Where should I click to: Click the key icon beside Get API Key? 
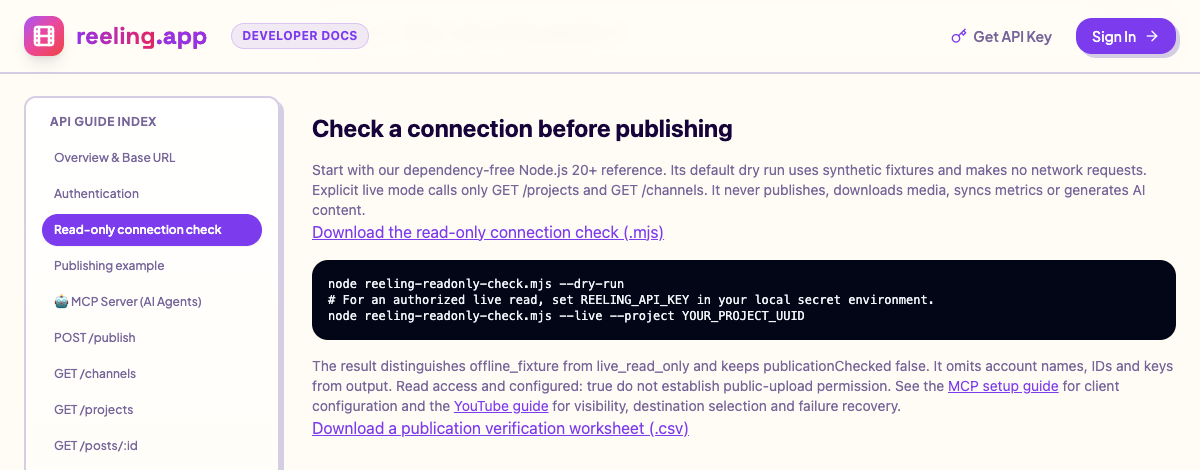[x=958, y=37]
